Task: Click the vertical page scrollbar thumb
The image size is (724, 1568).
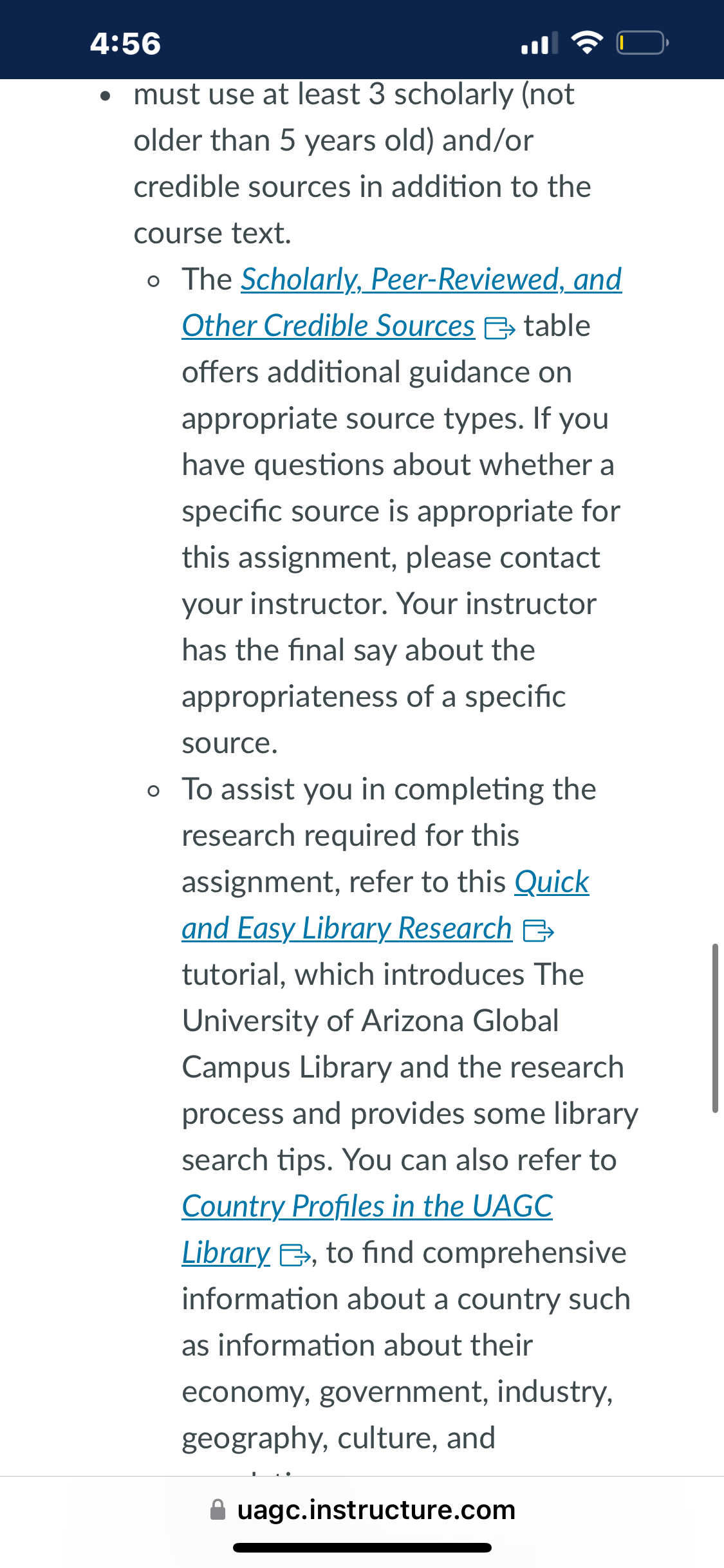Action: [715, 1028]
